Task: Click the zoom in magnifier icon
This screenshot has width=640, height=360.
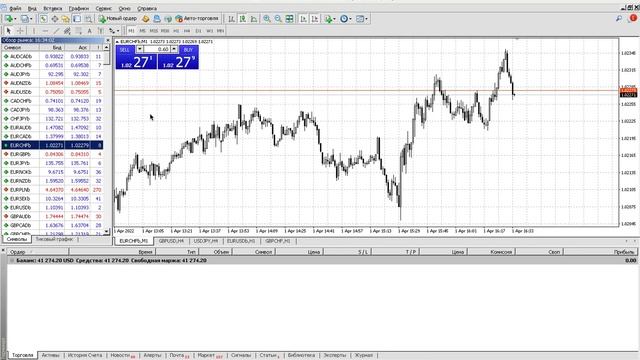Action: (267, 19)
